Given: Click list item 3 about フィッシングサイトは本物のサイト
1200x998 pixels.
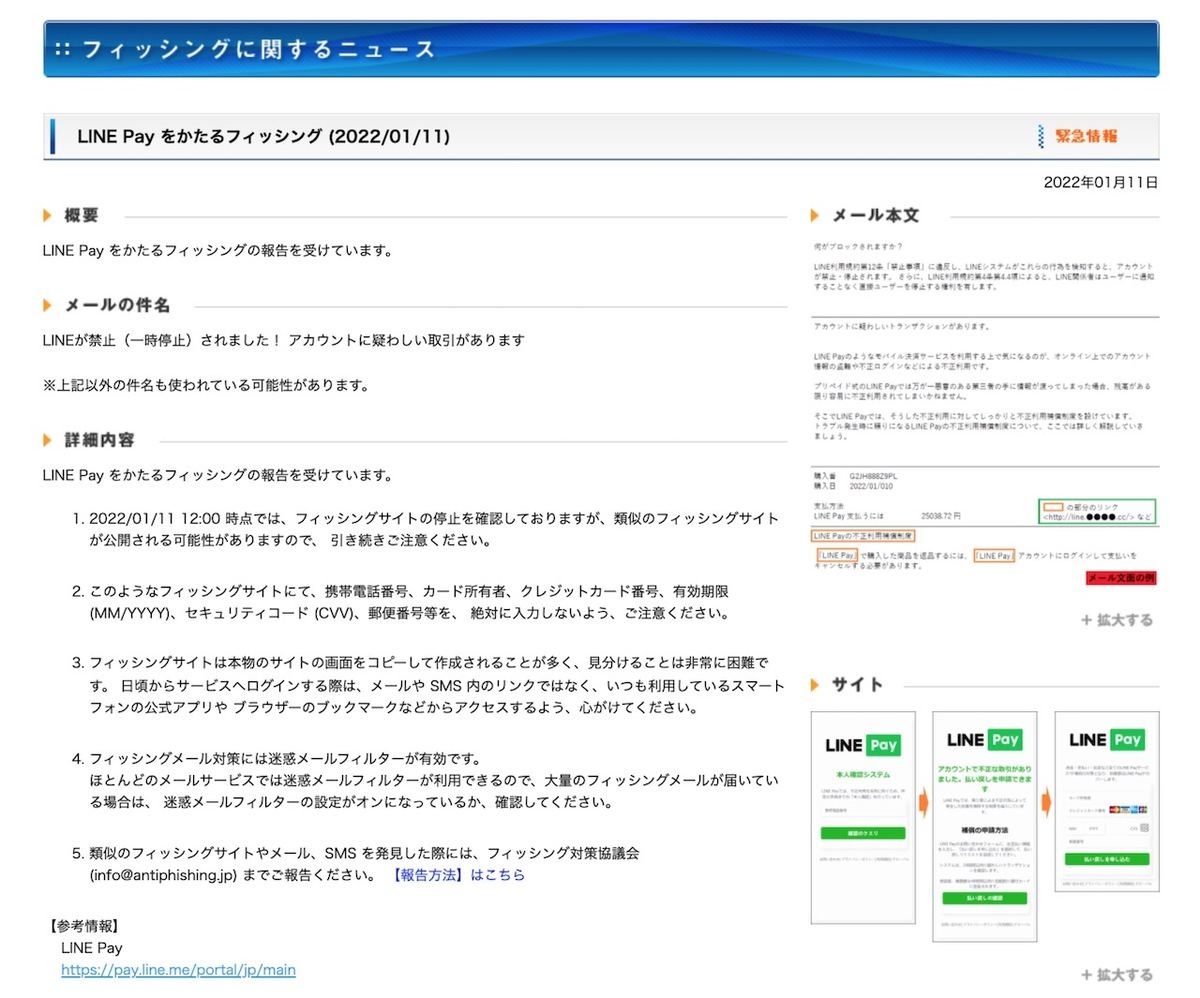Looking at the screenshot, I should [x=437, y=686].
